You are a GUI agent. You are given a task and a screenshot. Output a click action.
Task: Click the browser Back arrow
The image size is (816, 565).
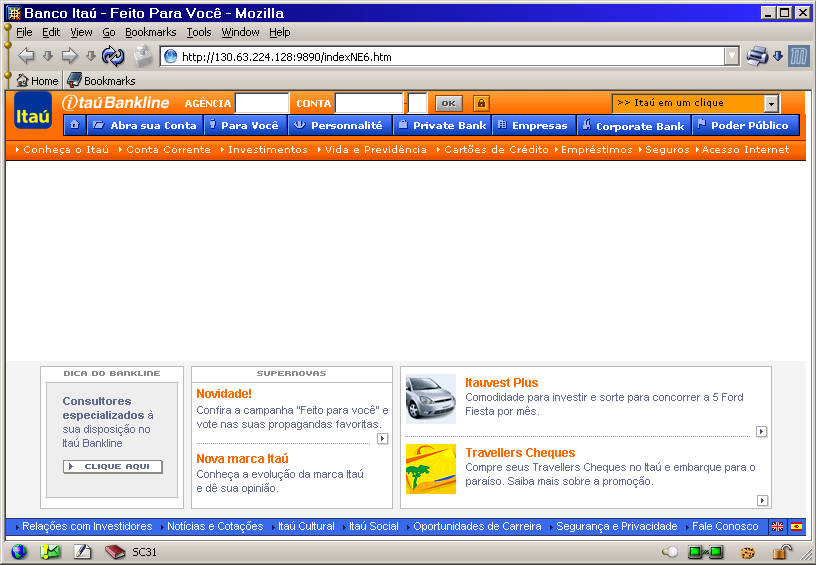pyautogui.click(x=26, y=56)
